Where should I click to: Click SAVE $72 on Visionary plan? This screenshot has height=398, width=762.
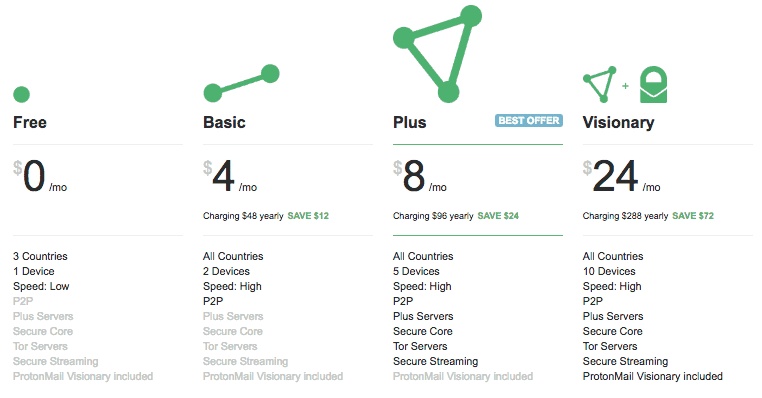pyautogui.click(x=693, y=216)
